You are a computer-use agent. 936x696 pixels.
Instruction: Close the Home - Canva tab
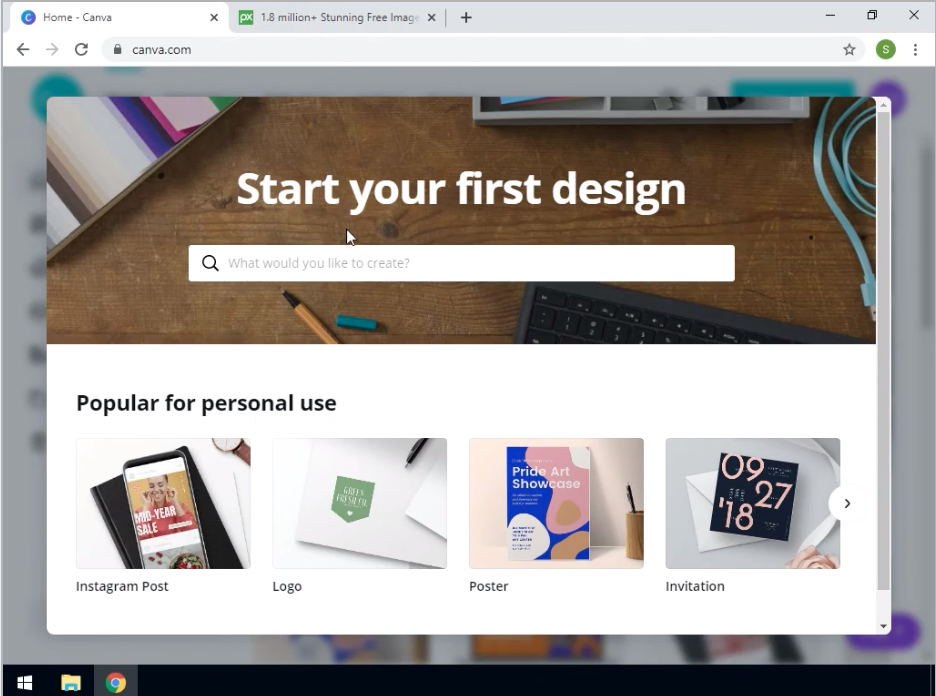214,18
